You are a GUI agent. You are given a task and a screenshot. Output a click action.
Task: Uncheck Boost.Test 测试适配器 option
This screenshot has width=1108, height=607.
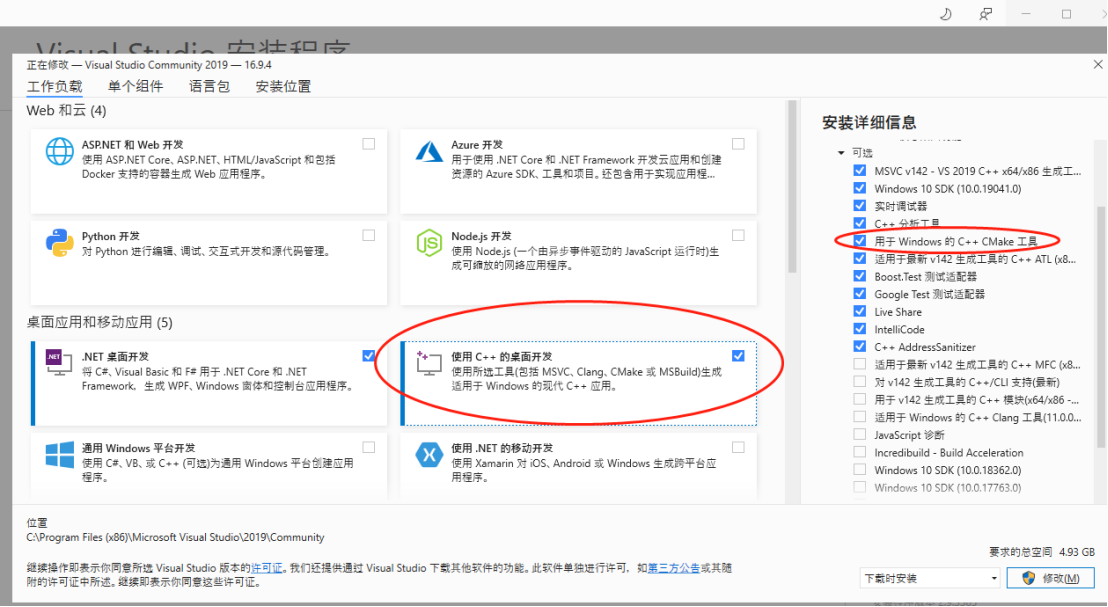pos(859,276)
